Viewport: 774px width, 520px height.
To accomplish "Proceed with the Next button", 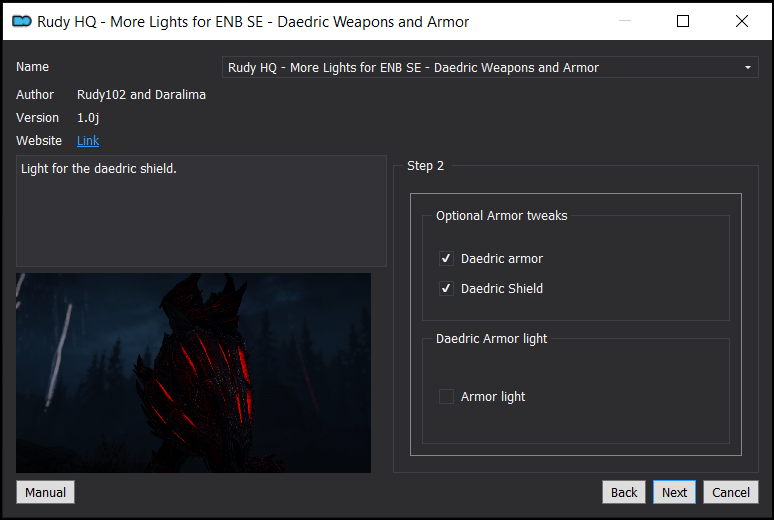I will click(x=674, y=492).
